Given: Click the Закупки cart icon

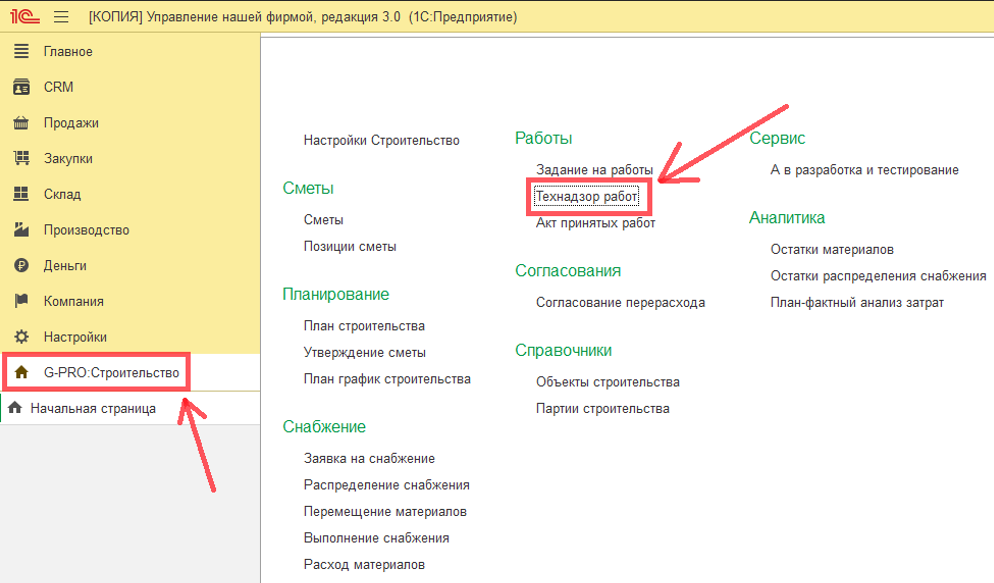Looking at the screenshot, I should pos(21,158).
